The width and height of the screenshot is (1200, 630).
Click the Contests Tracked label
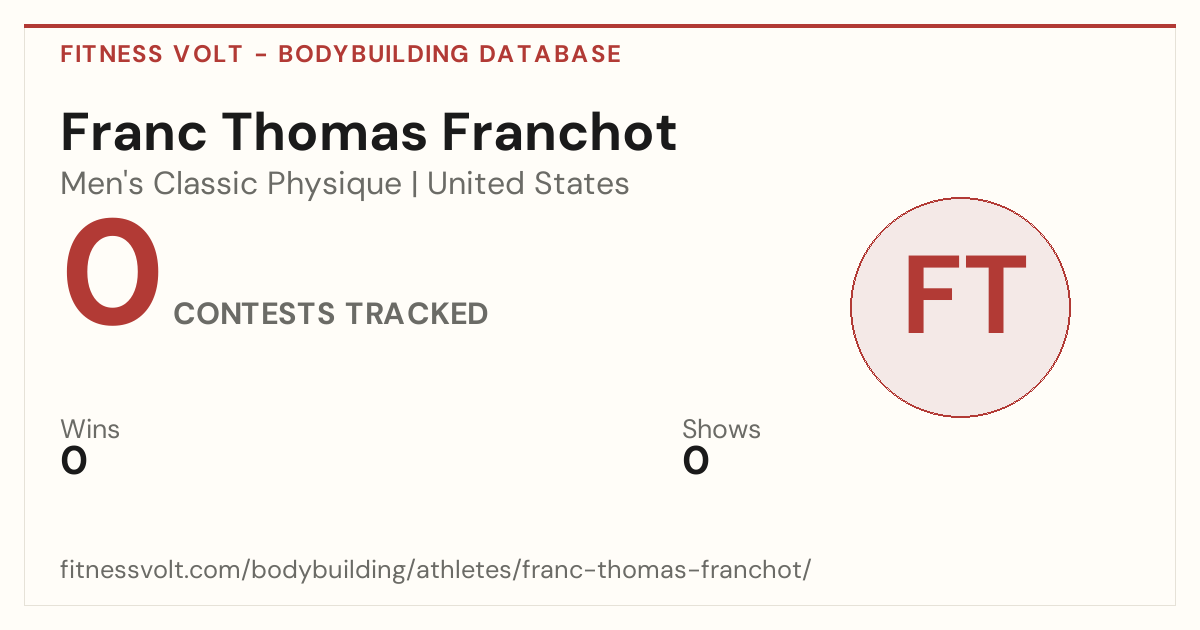pos(331,314)
